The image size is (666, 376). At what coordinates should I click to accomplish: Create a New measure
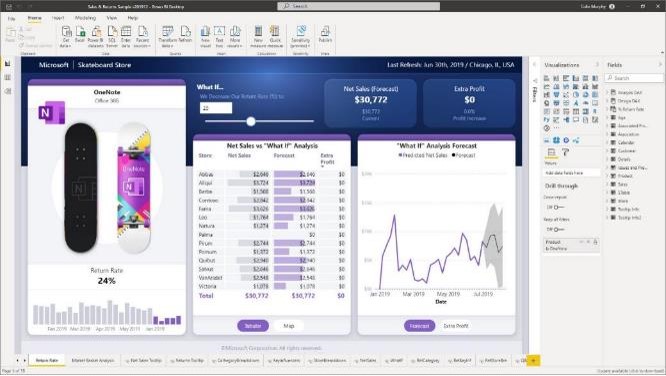pyautogui.click(x=258, y=37)
